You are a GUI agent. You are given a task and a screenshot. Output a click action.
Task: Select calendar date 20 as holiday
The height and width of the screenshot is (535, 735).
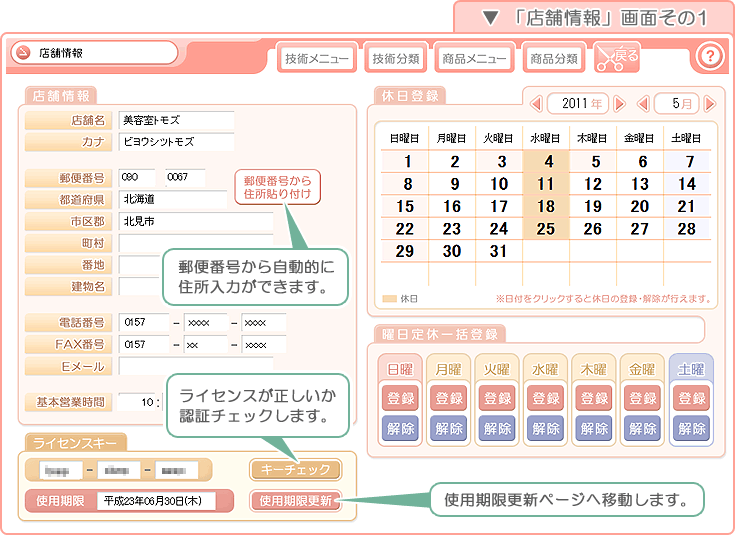point(639,206)
